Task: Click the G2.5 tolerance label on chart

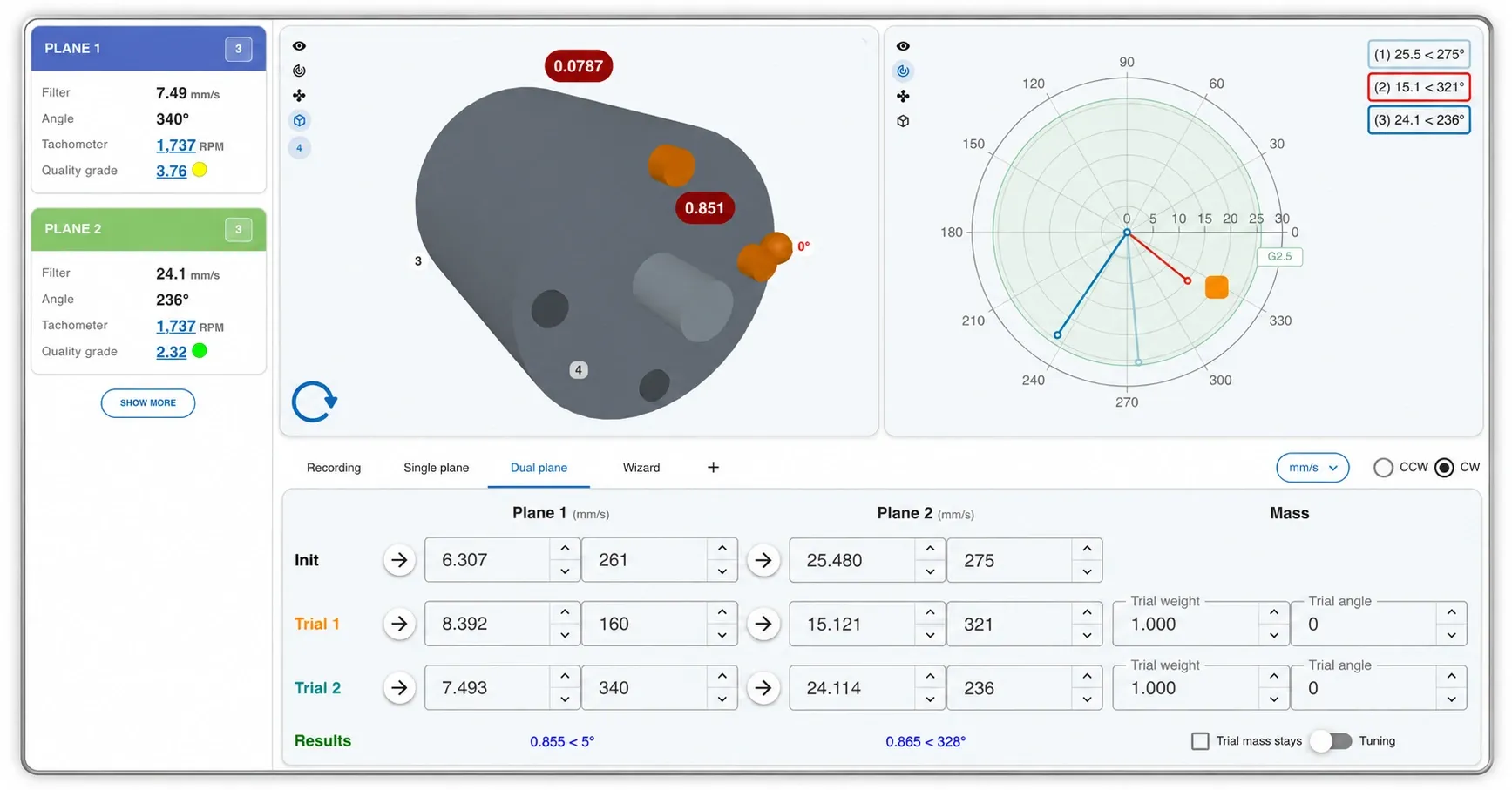Action: point(1279,256)
